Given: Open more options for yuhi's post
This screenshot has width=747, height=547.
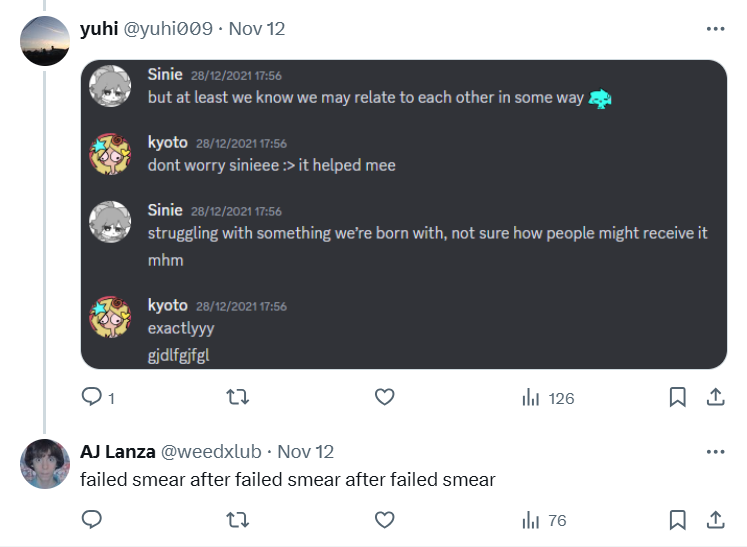Looking at the screenshot, I should 716,29.
